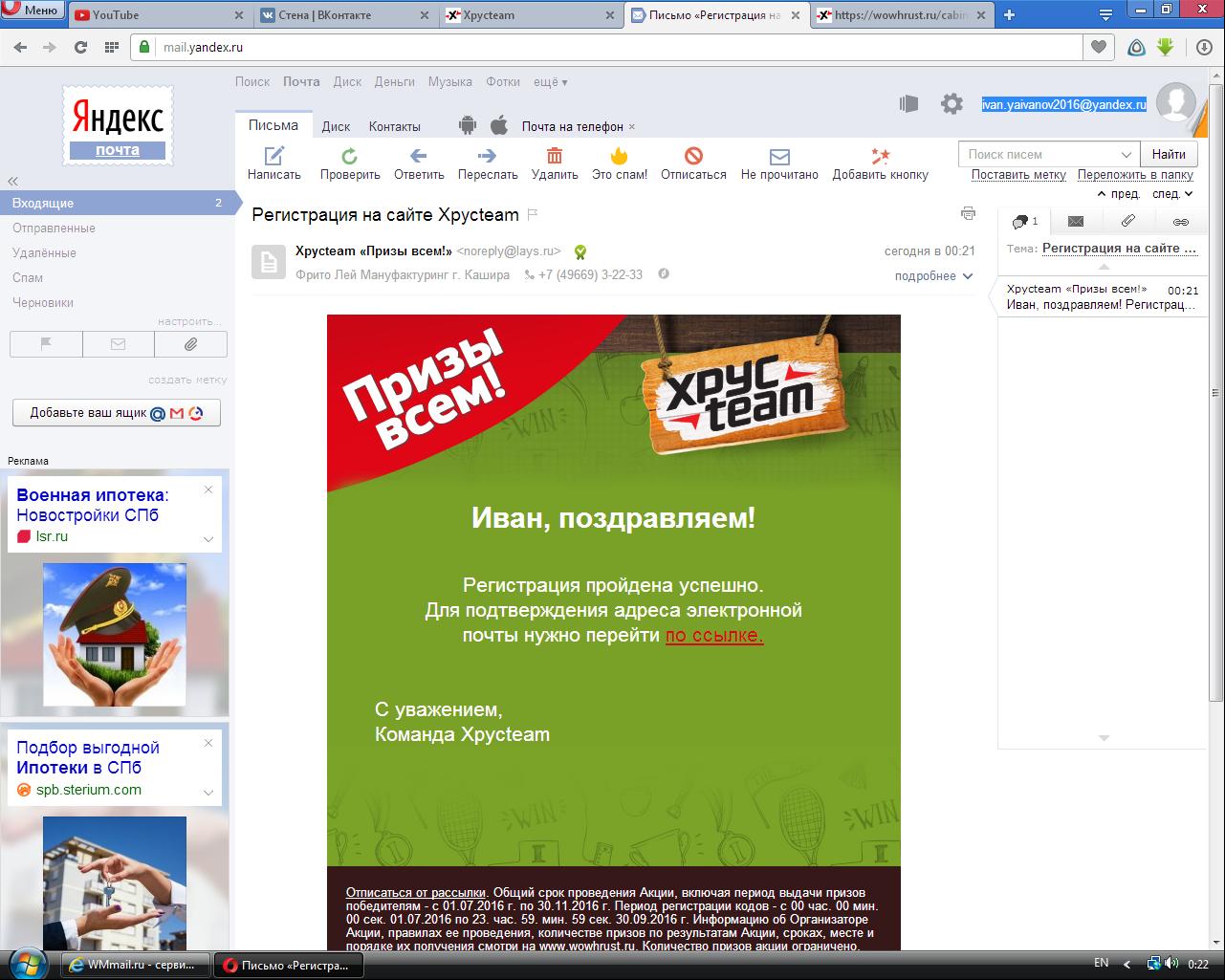This screenshot has width=1225, height=980.
Task: Open themes icon next to settings gear
Action: pyautogui.click(x=908, y=104)
